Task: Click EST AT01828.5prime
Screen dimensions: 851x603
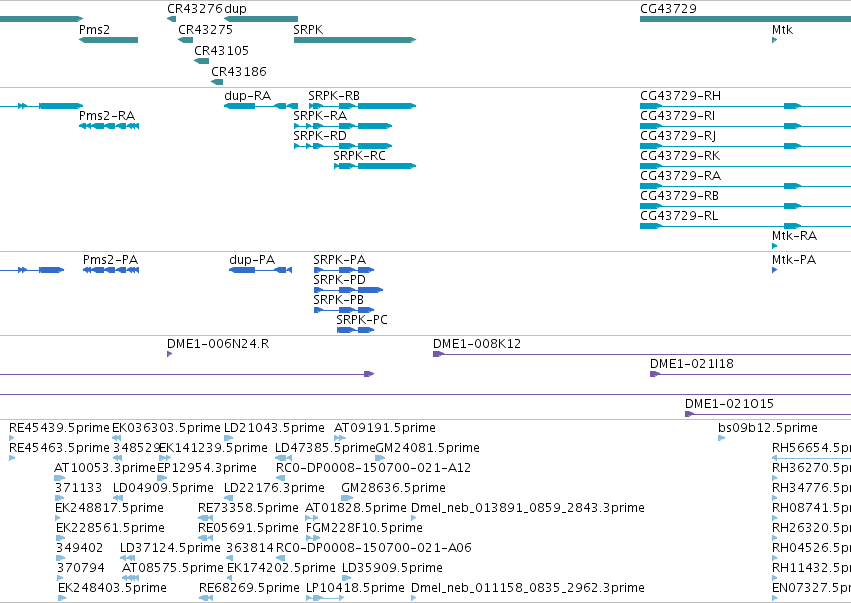Action: pyautogui.click(x=312, y=518)
